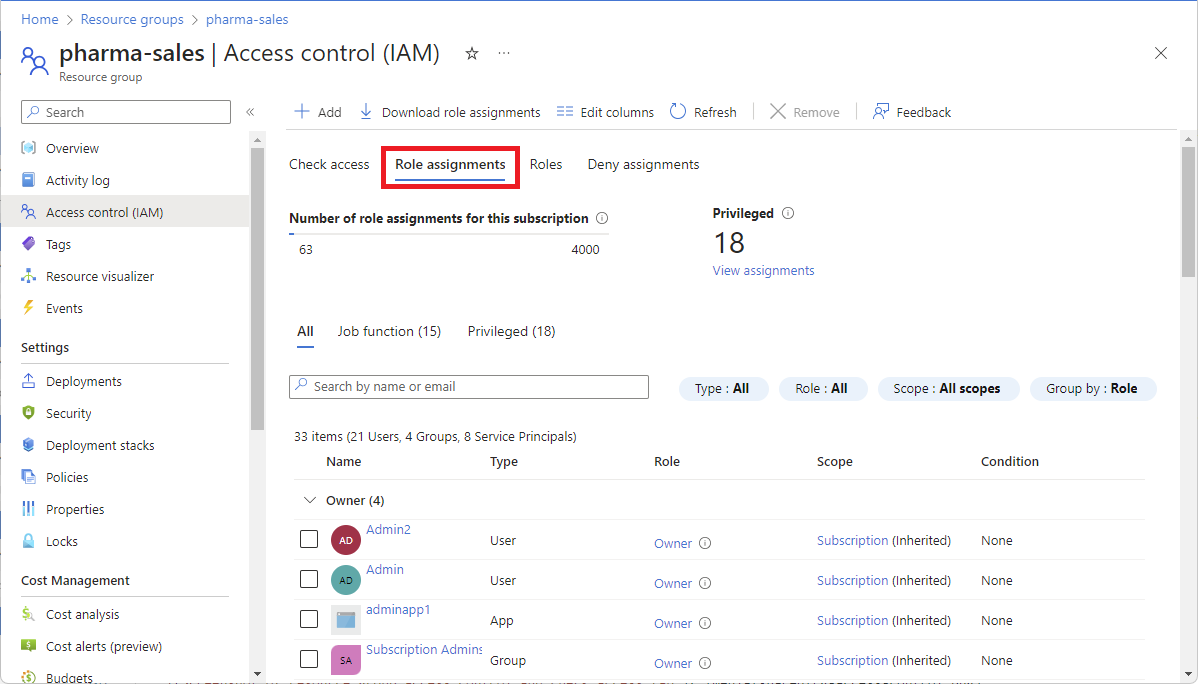Open the Feedback pane
This screenshot has height=684, width=1198.
tap(911, 112)
